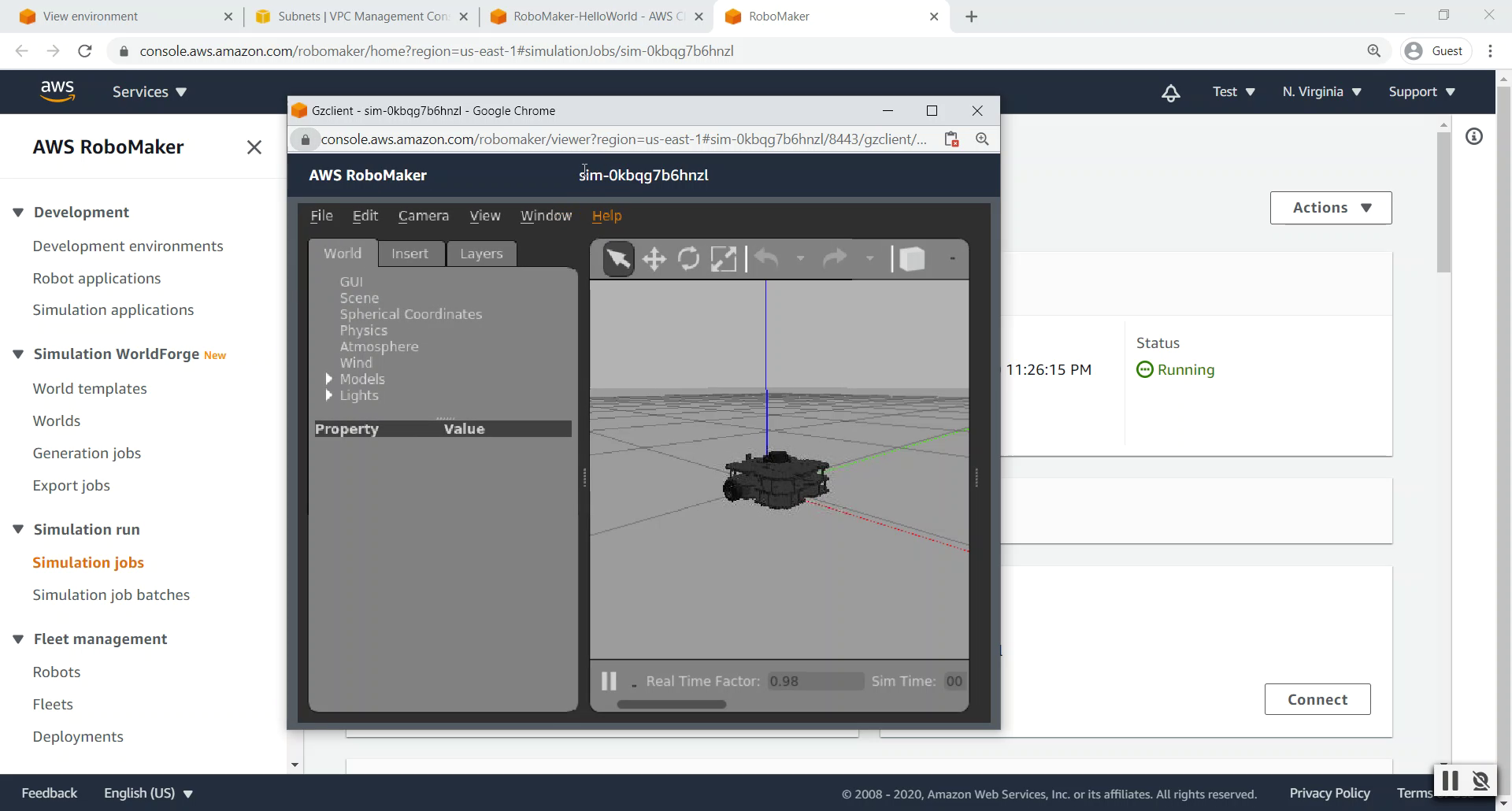
Task: Switch to the Layers tab
Action: [x=481, y=254]
